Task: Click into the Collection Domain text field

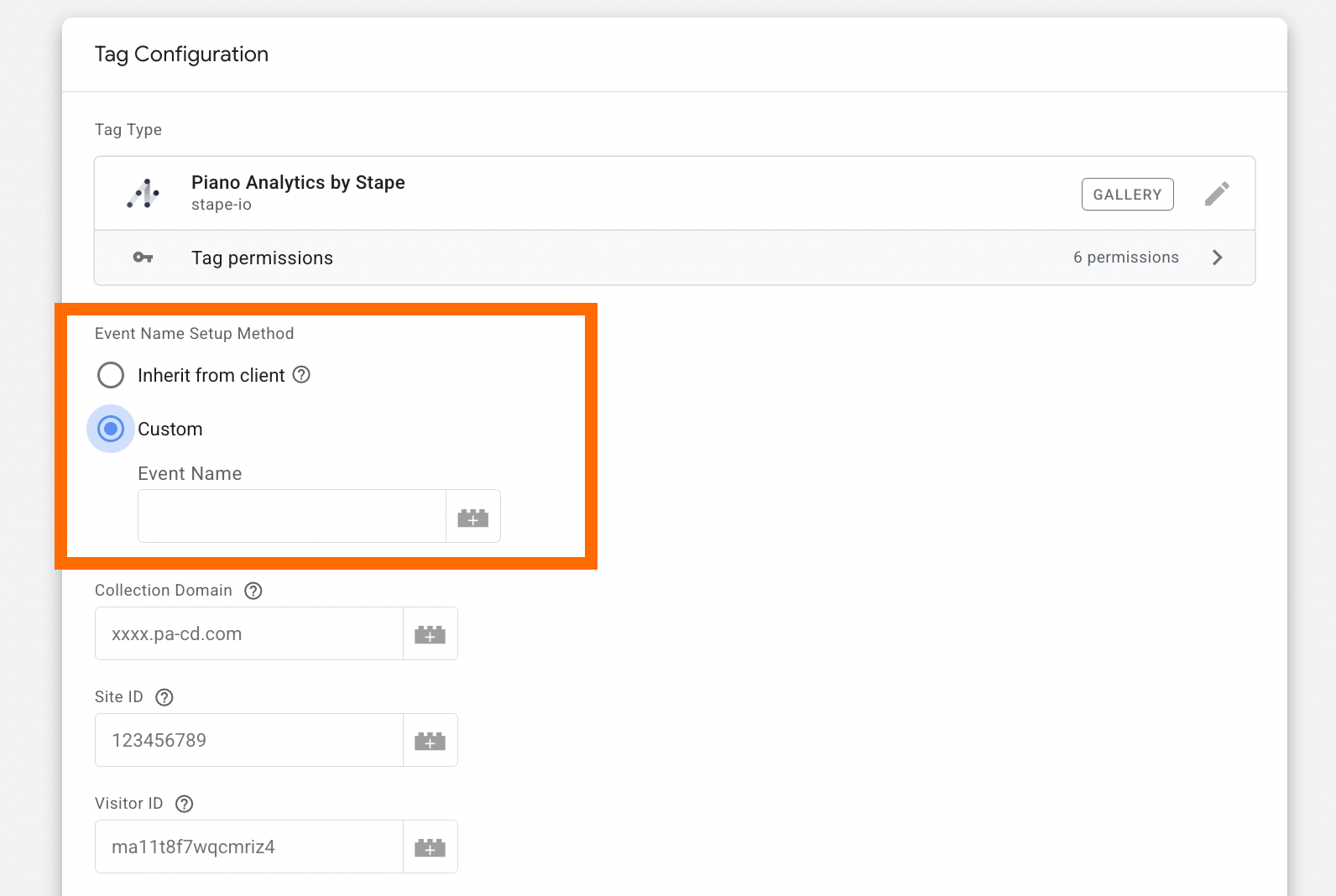Action: pos(249,634)
